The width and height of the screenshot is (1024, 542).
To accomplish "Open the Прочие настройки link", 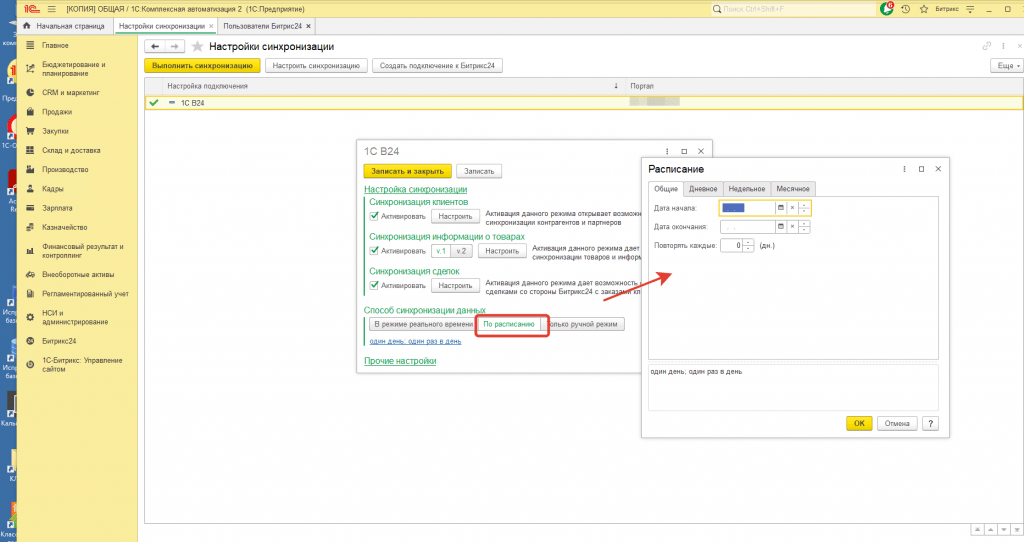I will coord(399,361).
